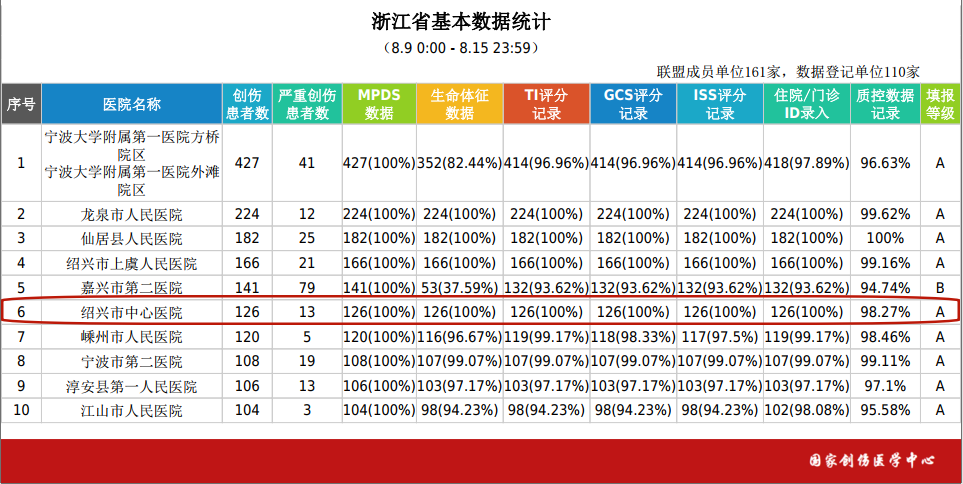Click the 116(96.67%) vital signs cell

point(459,337)
